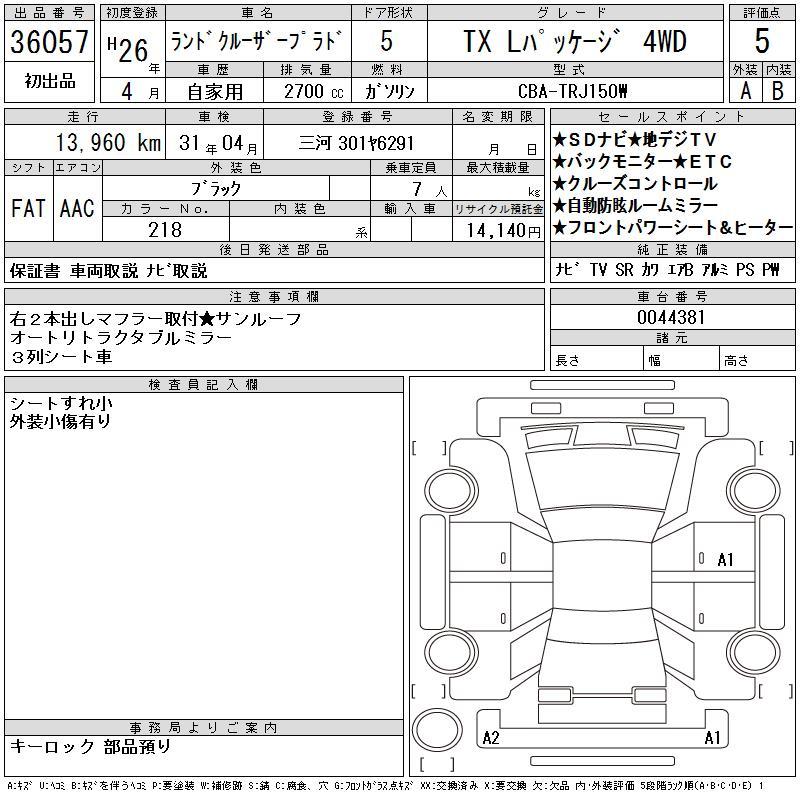The width and height of the screenshot is (800, 800).
Task: Select note 右2本出しマフラー取付★サンルーフ
Action: (x=156, y=319)
